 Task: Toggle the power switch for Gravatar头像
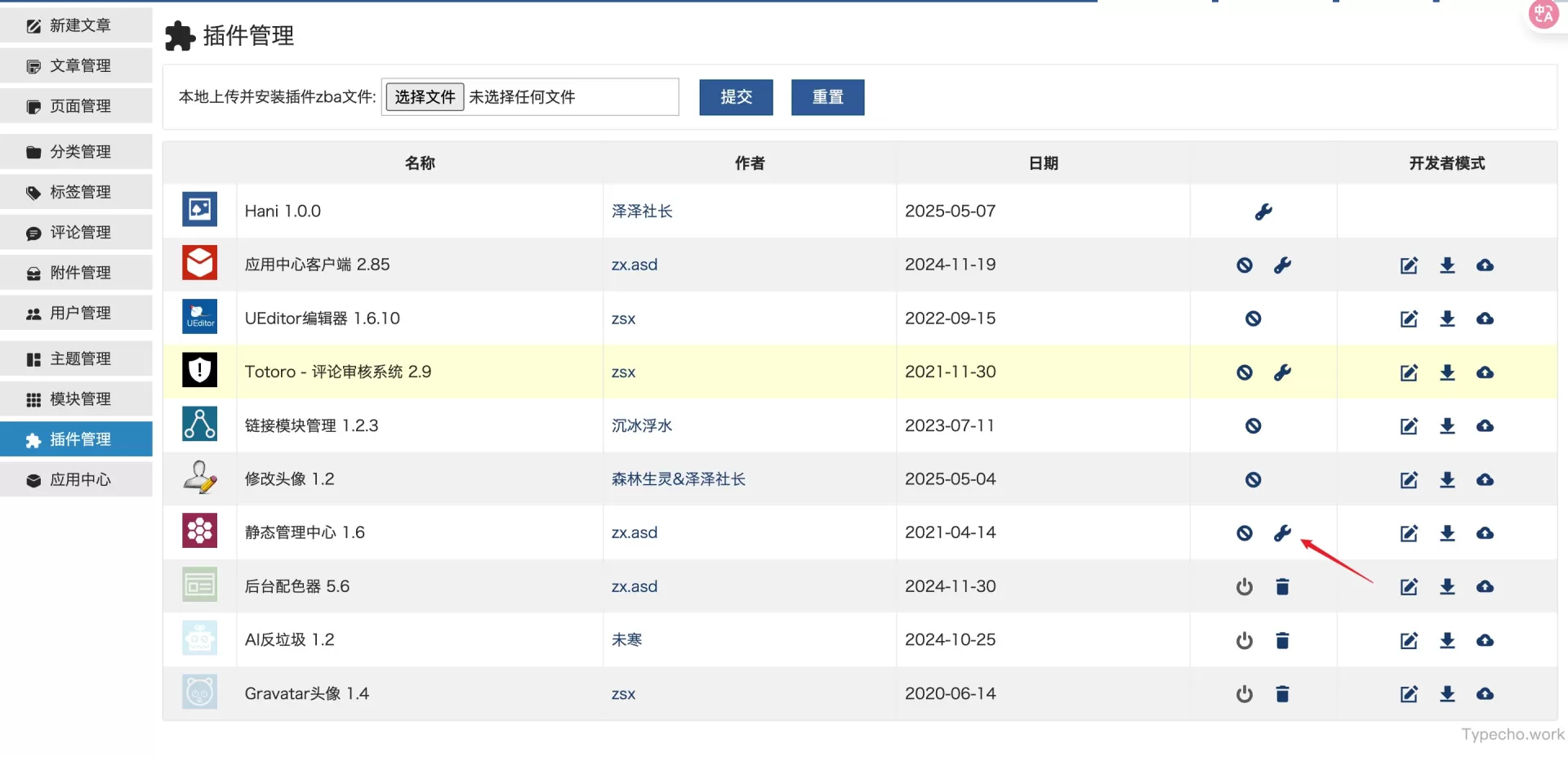click(x=1244, y=693)
